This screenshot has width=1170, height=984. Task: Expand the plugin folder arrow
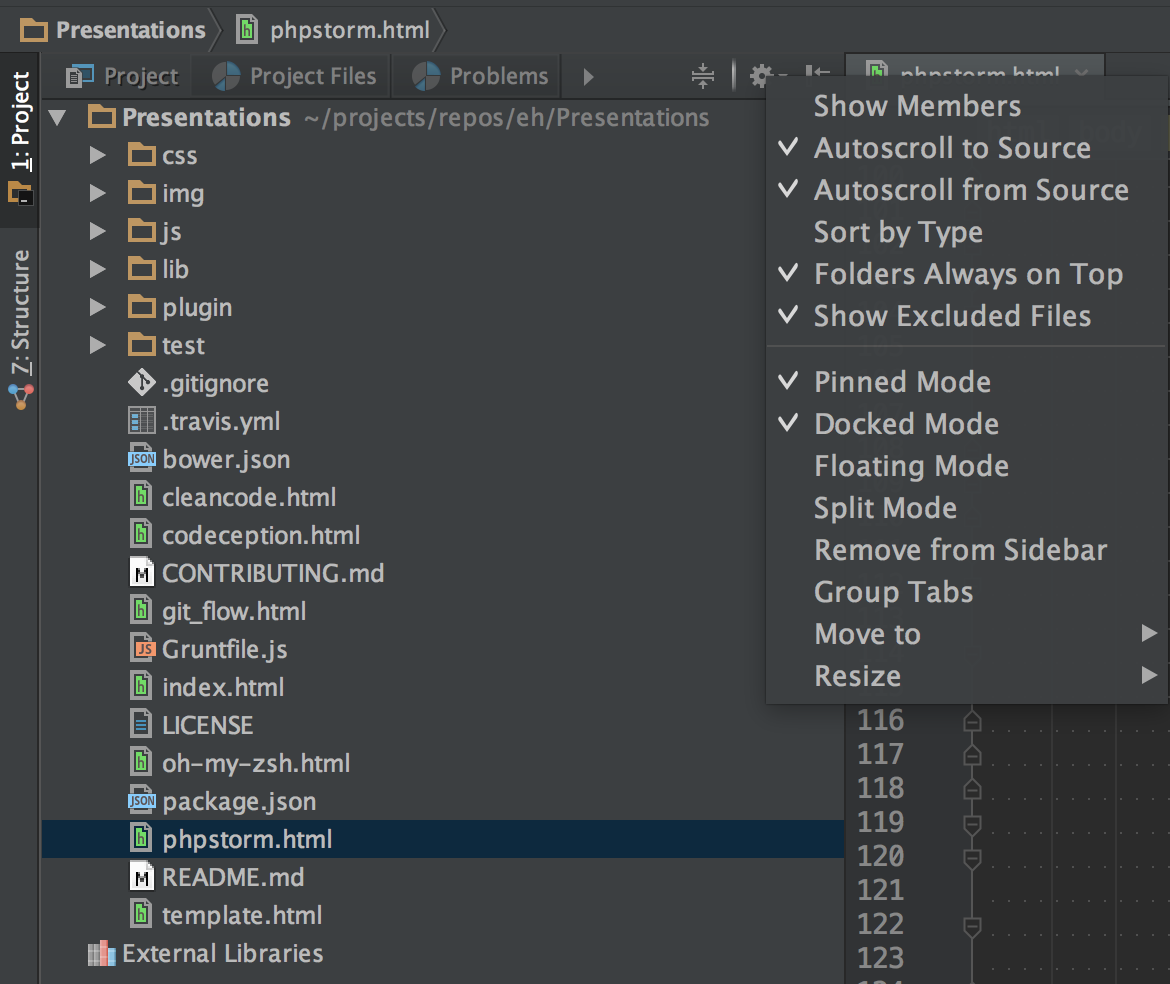point(97,308)
